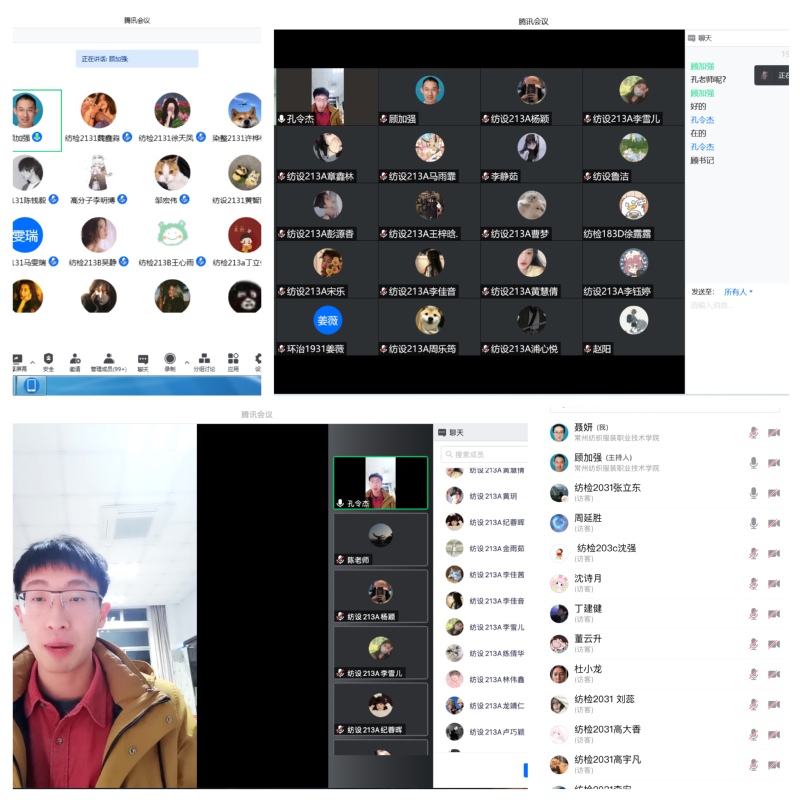Image resolution: width=800 pixels, height=800 pixels.
Task: Open 聊天 chat from the bottom toolbar
Action: tap(143, 360)
